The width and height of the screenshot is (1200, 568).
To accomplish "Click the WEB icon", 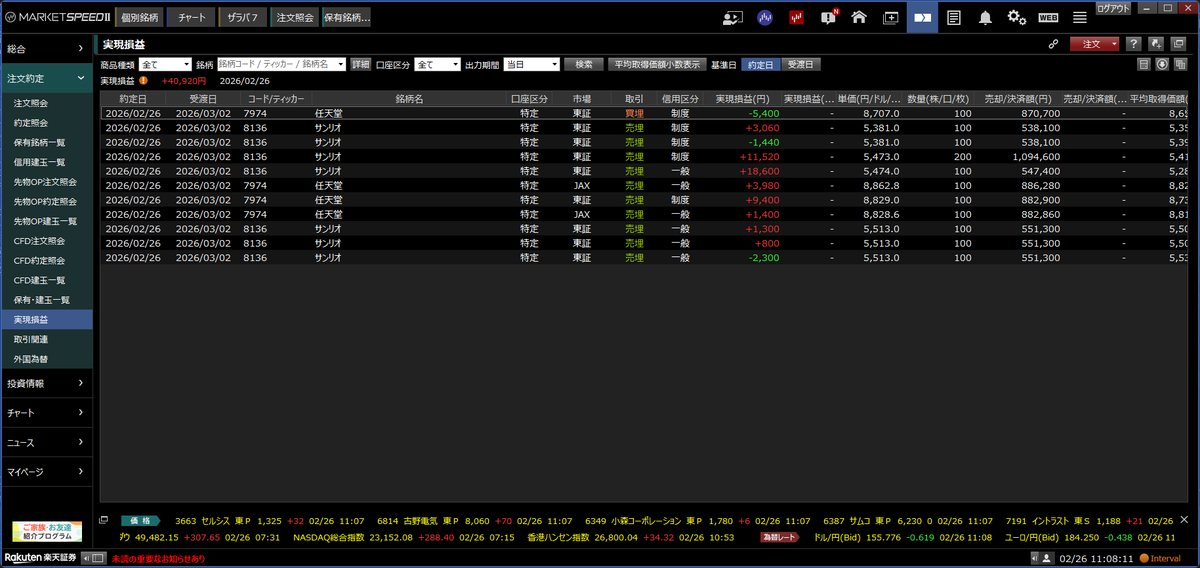I will pyautogui.click(x=1048, y=17).
